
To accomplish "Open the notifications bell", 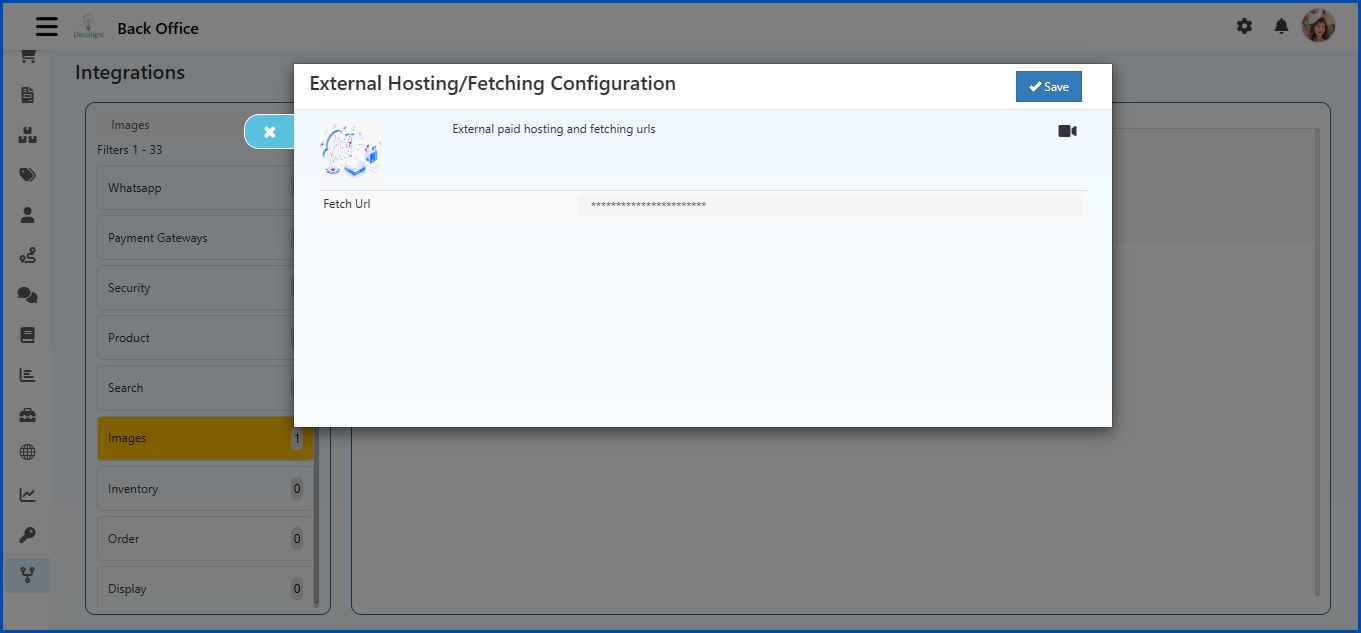I will click(x=1281, y=26).
